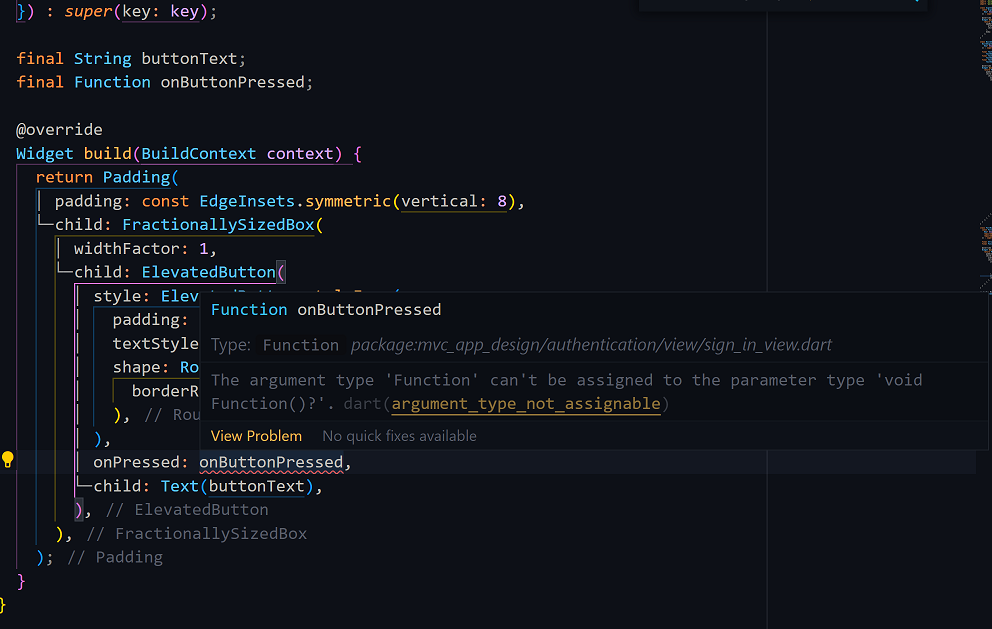
Task: Click the underlined onButtonPressed argument
Action: [x=271, y=463]
